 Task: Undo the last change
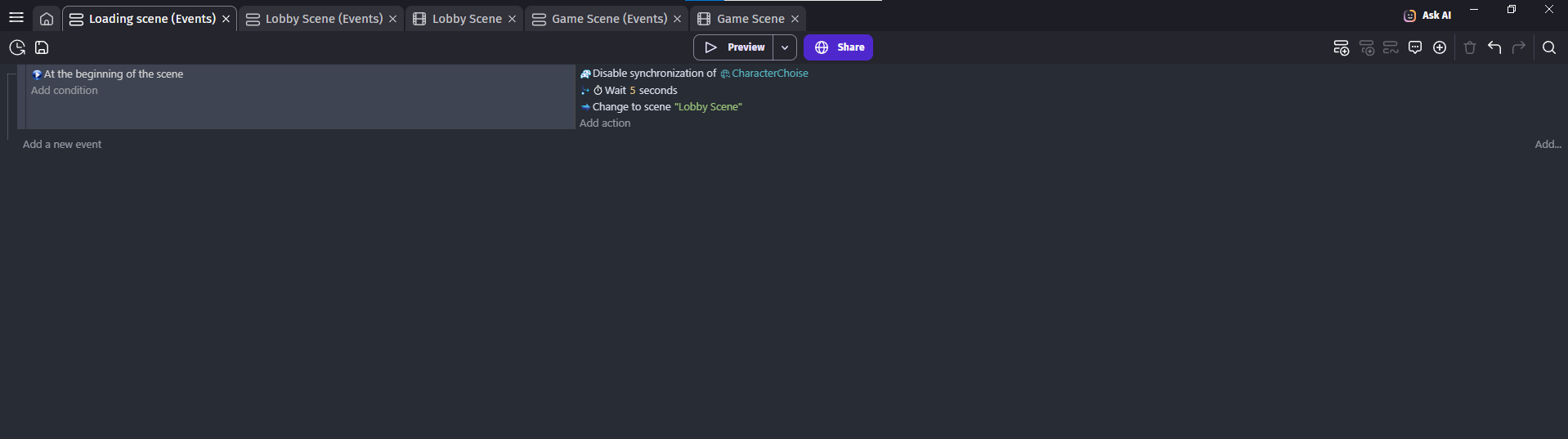[x=1494, y=47]
